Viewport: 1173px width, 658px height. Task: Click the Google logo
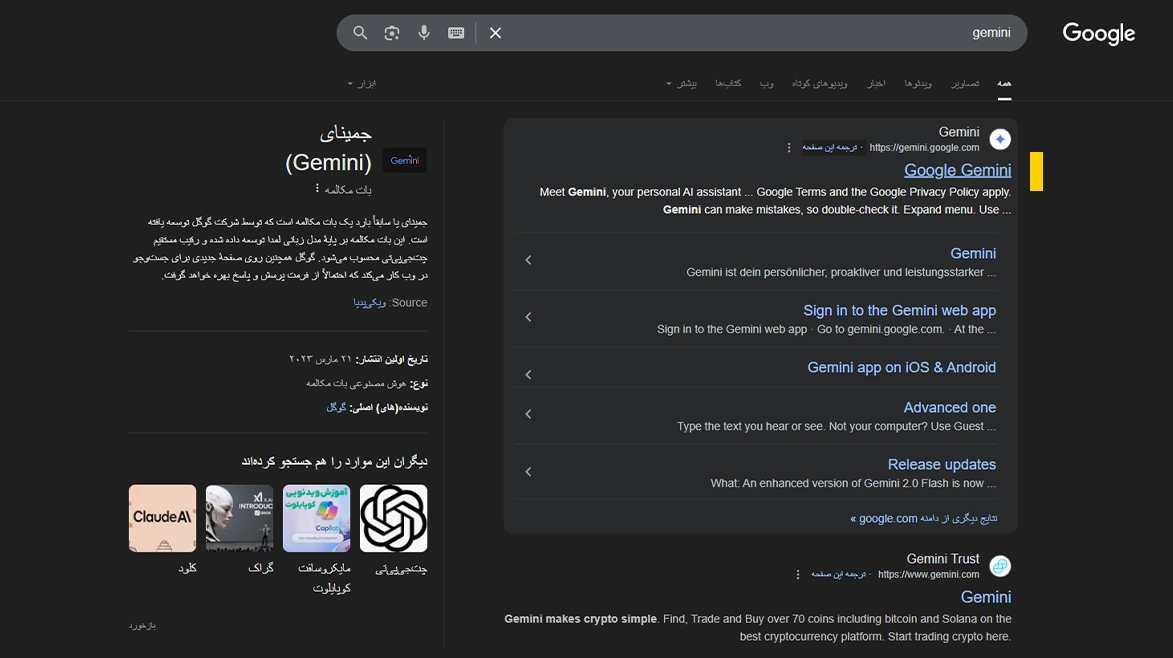pos(1098,34)
